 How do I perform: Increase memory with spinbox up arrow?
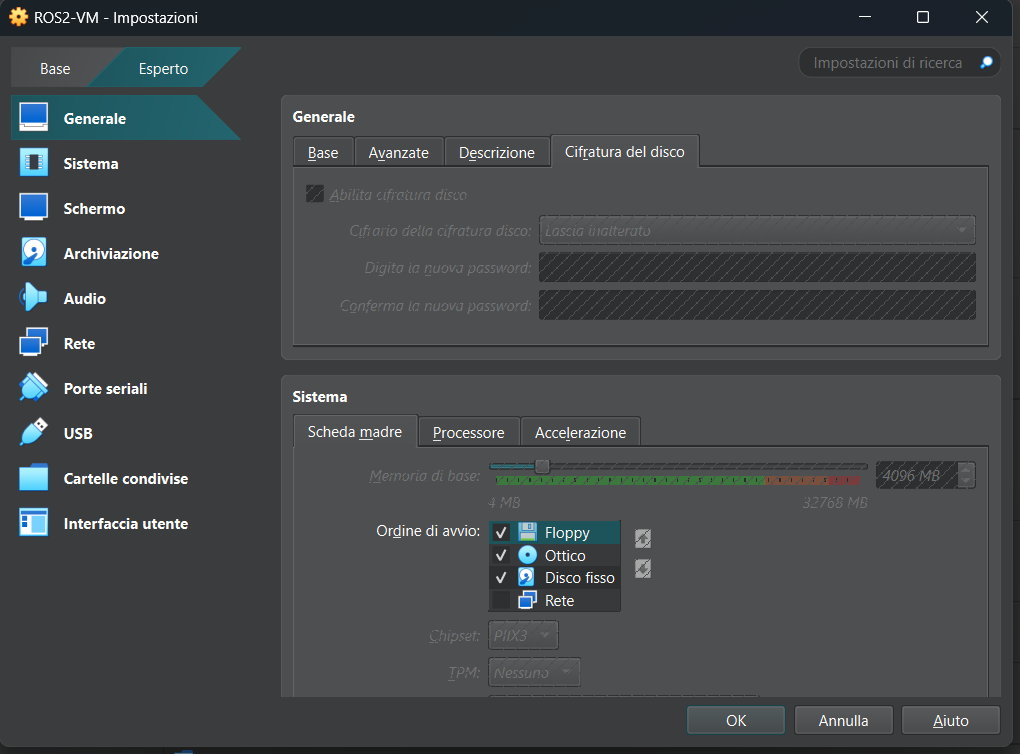(967, 468)
